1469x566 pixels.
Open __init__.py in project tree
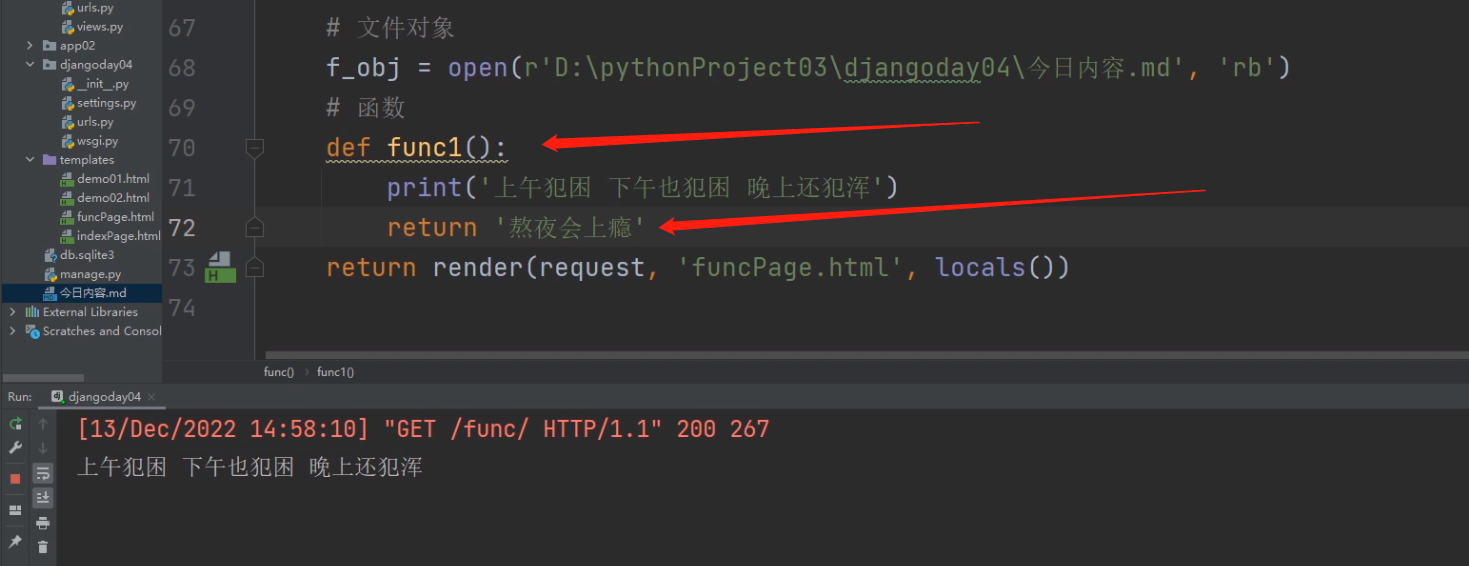(x=102, y=84)
